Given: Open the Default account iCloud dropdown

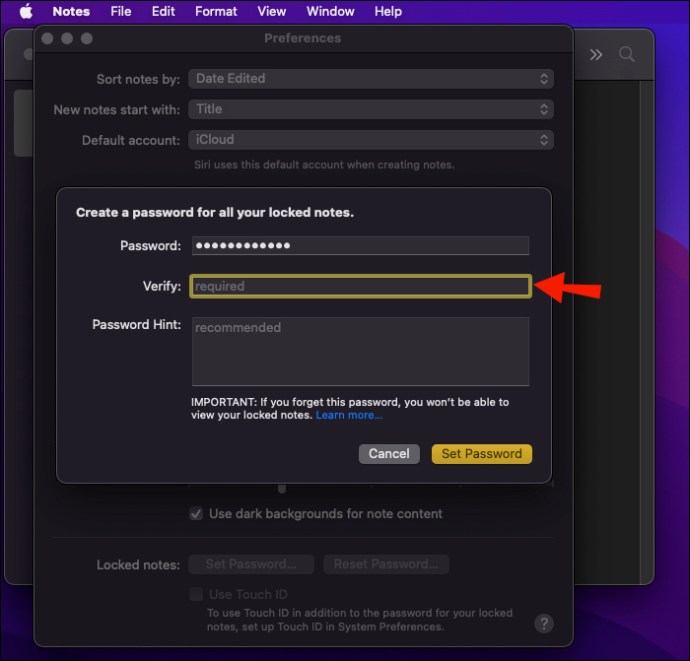Looking at the screenshot, I should click(x=371, y=140).
